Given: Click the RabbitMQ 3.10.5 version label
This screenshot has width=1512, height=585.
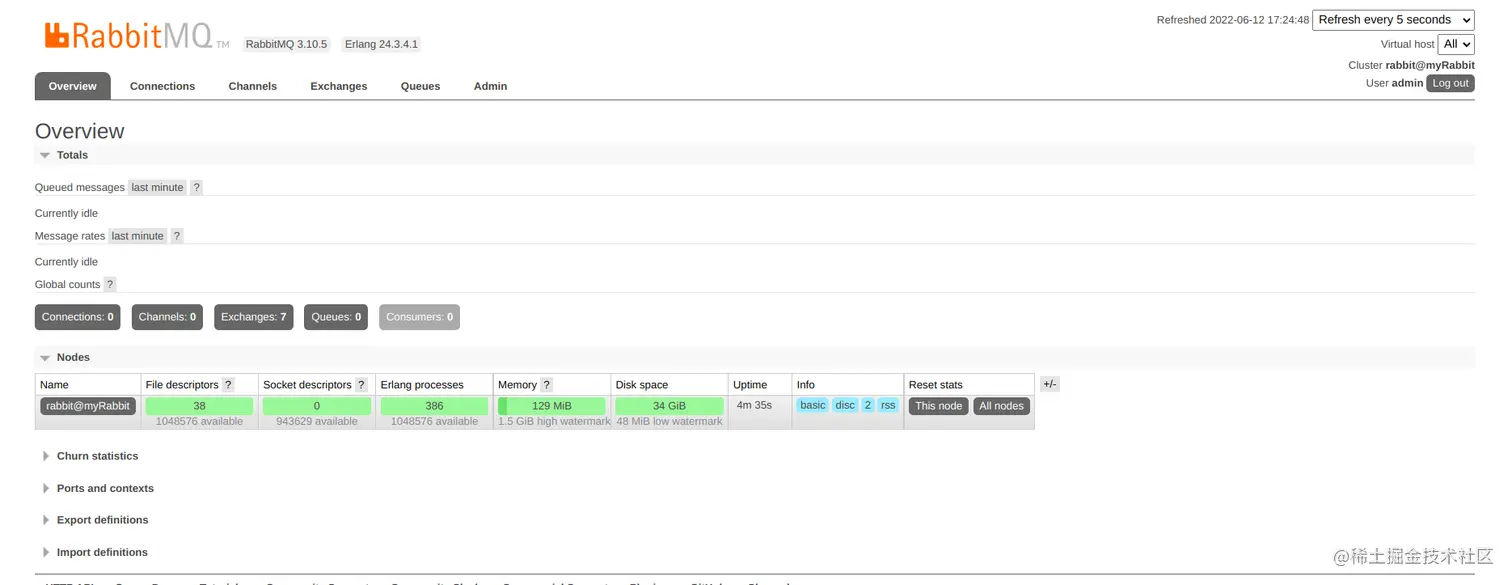Looking at the screenshot, I should pyautogui.click(x=286, y=44).
